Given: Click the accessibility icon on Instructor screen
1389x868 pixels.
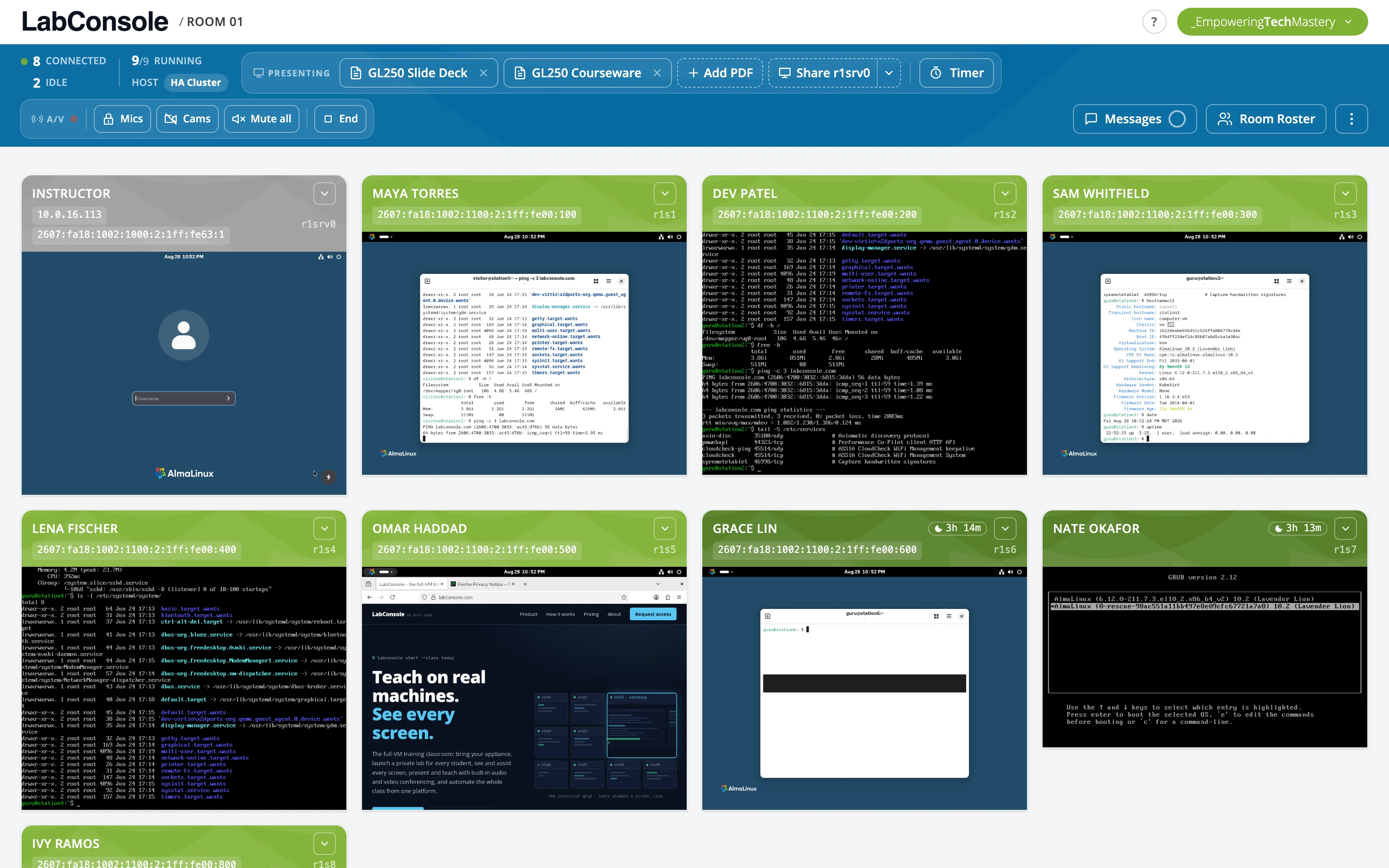Looking at the screenshot, I should tap(328, 477).
